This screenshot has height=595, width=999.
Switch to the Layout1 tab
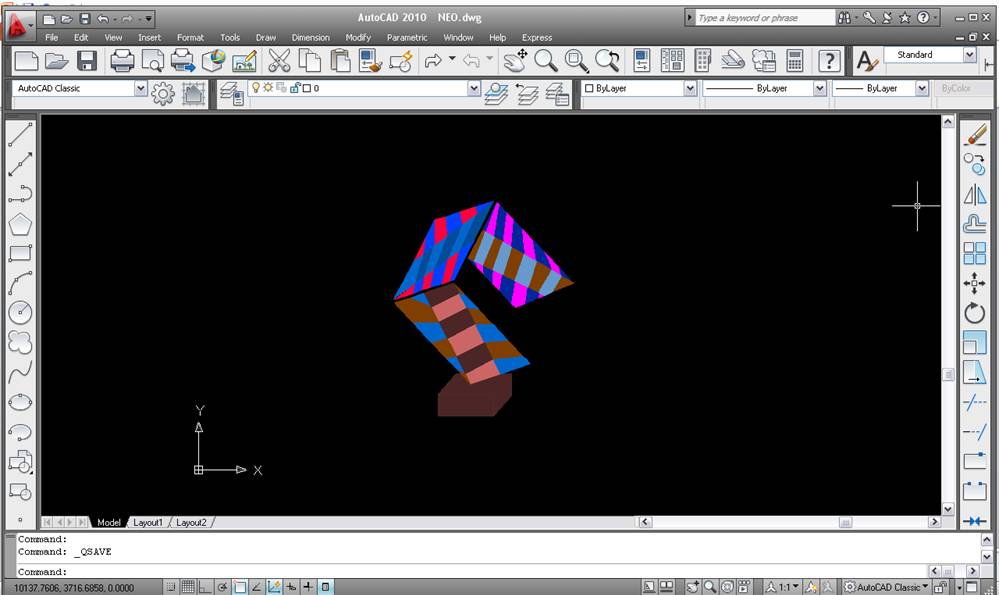148,522
